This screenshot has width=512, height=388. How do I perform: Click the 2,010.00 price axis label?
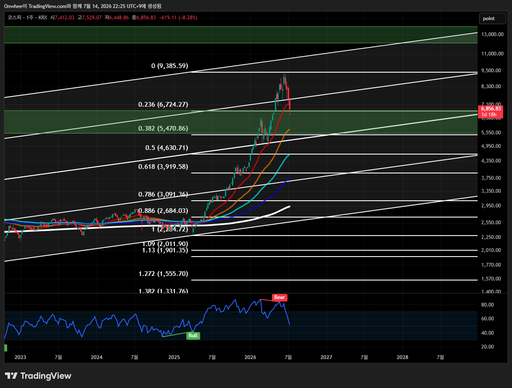coord(491,250)
